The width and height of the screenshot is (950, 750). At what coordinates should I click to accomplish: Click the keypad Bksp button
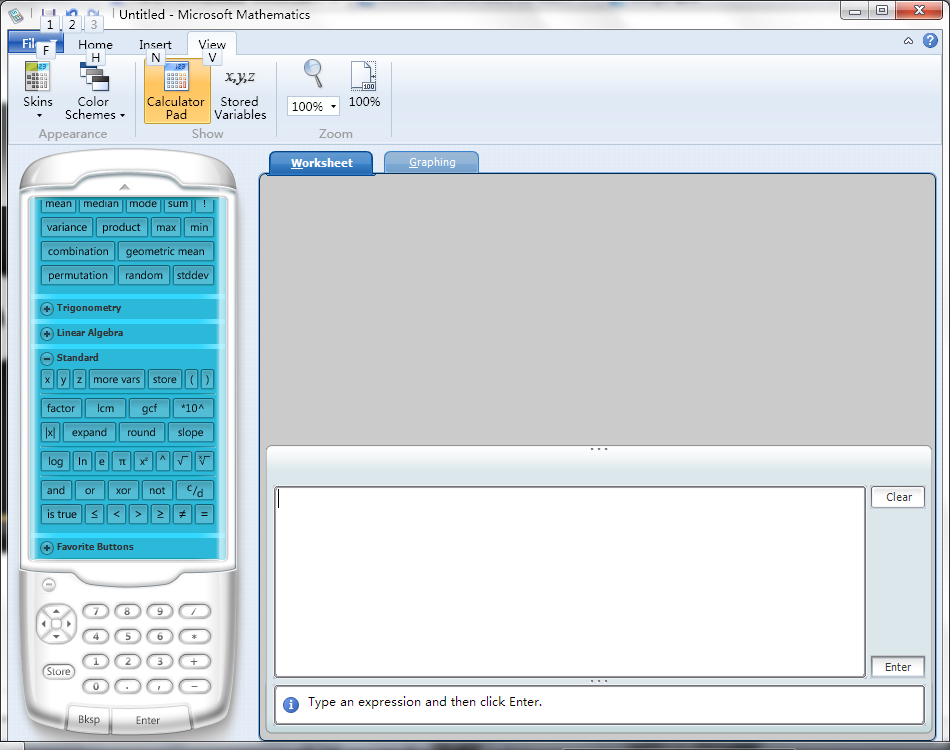coord(88,719)
